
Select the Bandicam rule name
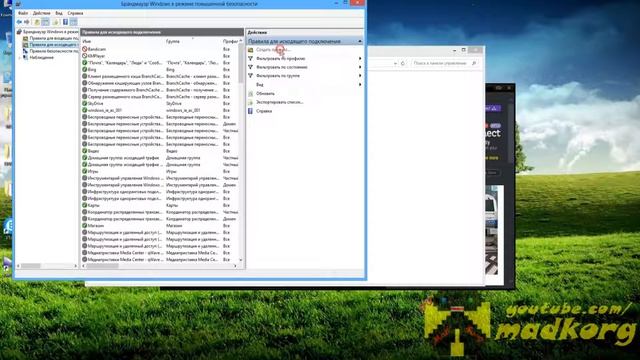pos(97,49)
